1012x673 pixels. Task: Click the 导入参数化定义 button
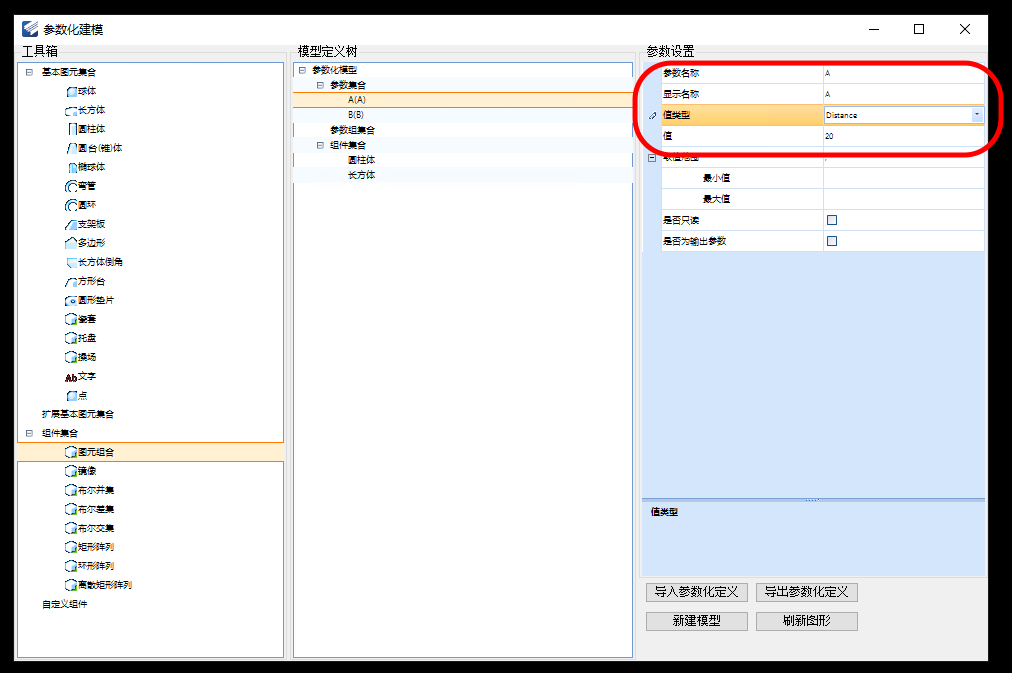[696, 592]
